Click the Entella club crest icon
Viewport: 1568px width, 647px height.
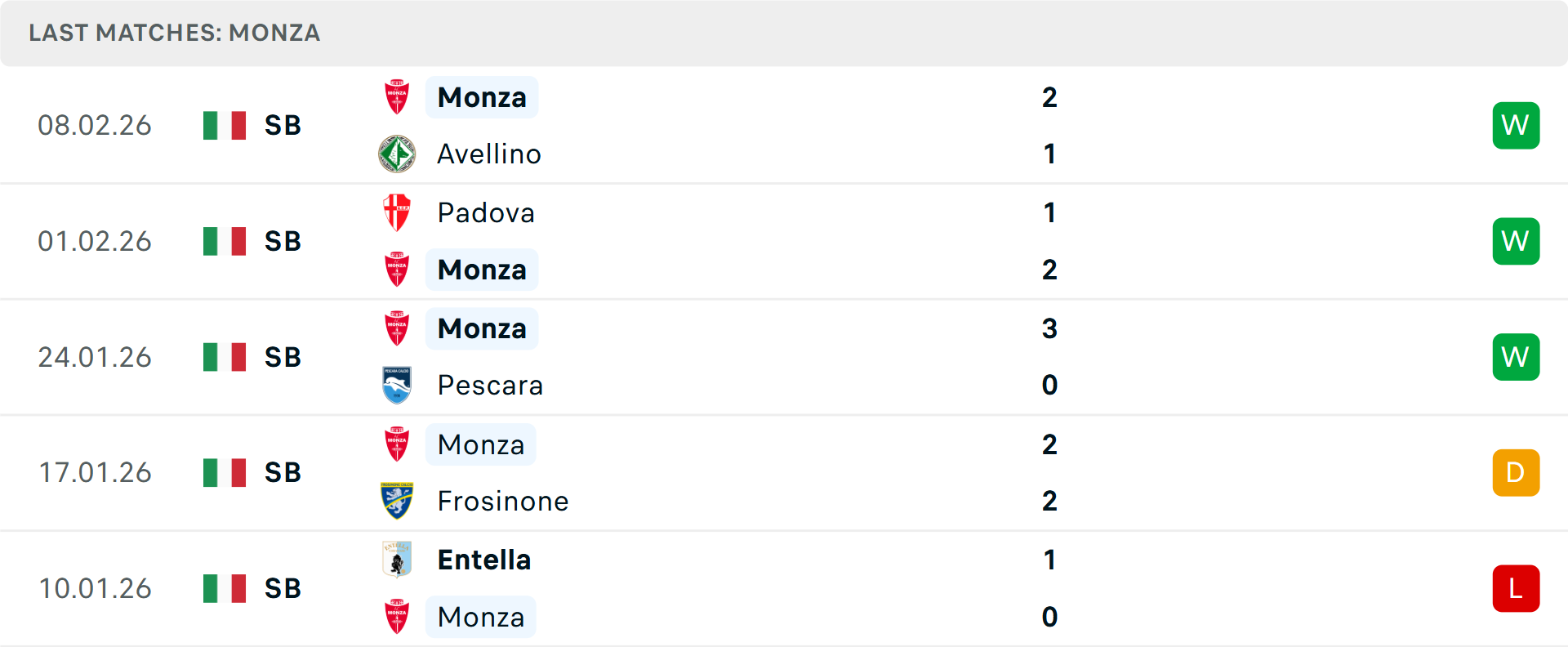397,560
